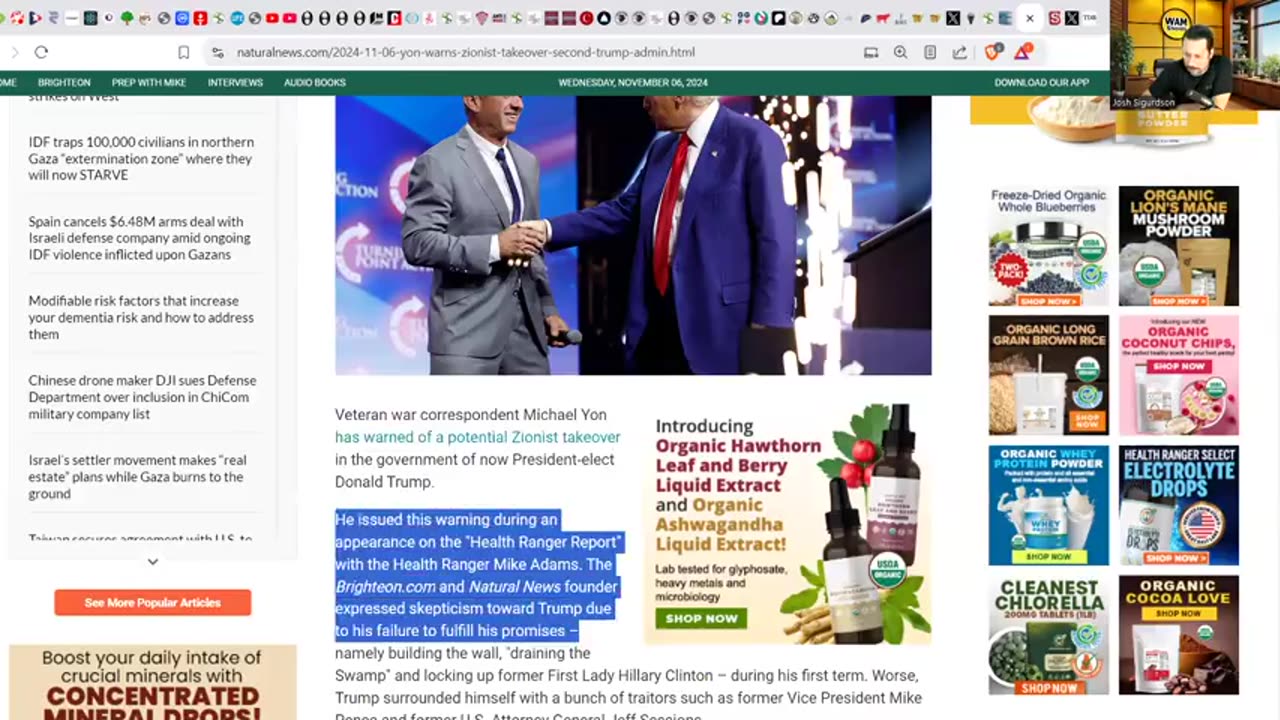Image resolution: width=1280 pixels, height=720 pixels.
Task: Open Organic Long Grain Brown Rice ad
Action: tap(1048, 375)
